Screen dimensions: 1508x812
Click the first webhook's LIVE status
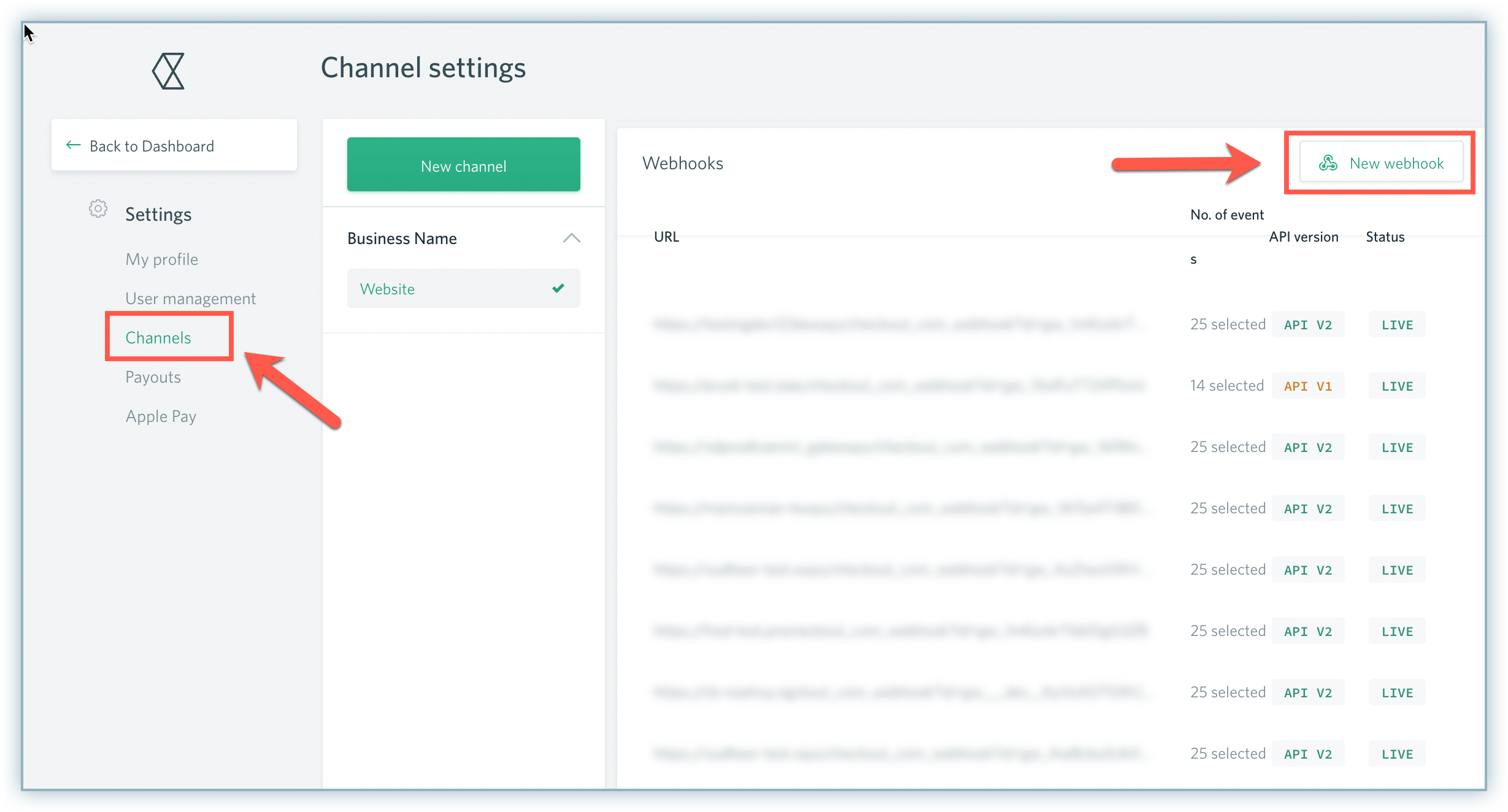(x=1396, y=325)
